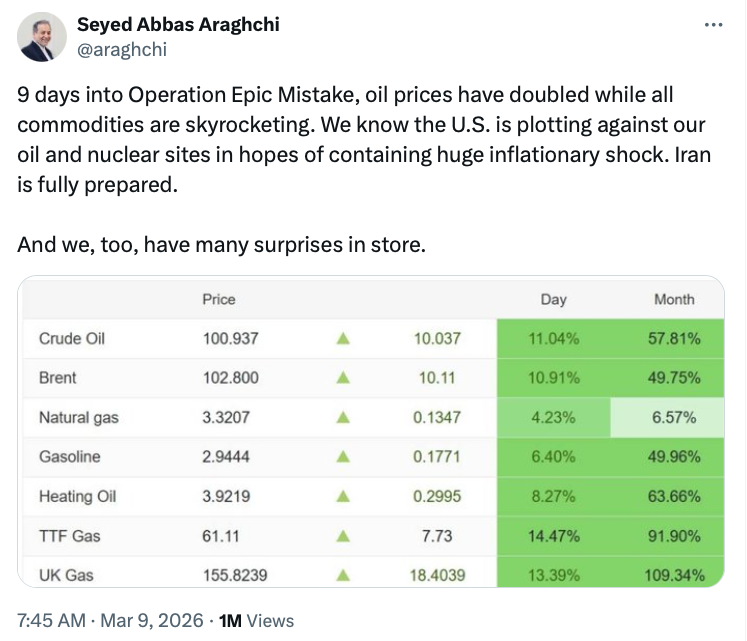Image resolution: width=747 pixels, height=641 pixels.
Task: Click the up arrow in Heating Oil row
Action: pyautogui.click(x=343, y=497)
